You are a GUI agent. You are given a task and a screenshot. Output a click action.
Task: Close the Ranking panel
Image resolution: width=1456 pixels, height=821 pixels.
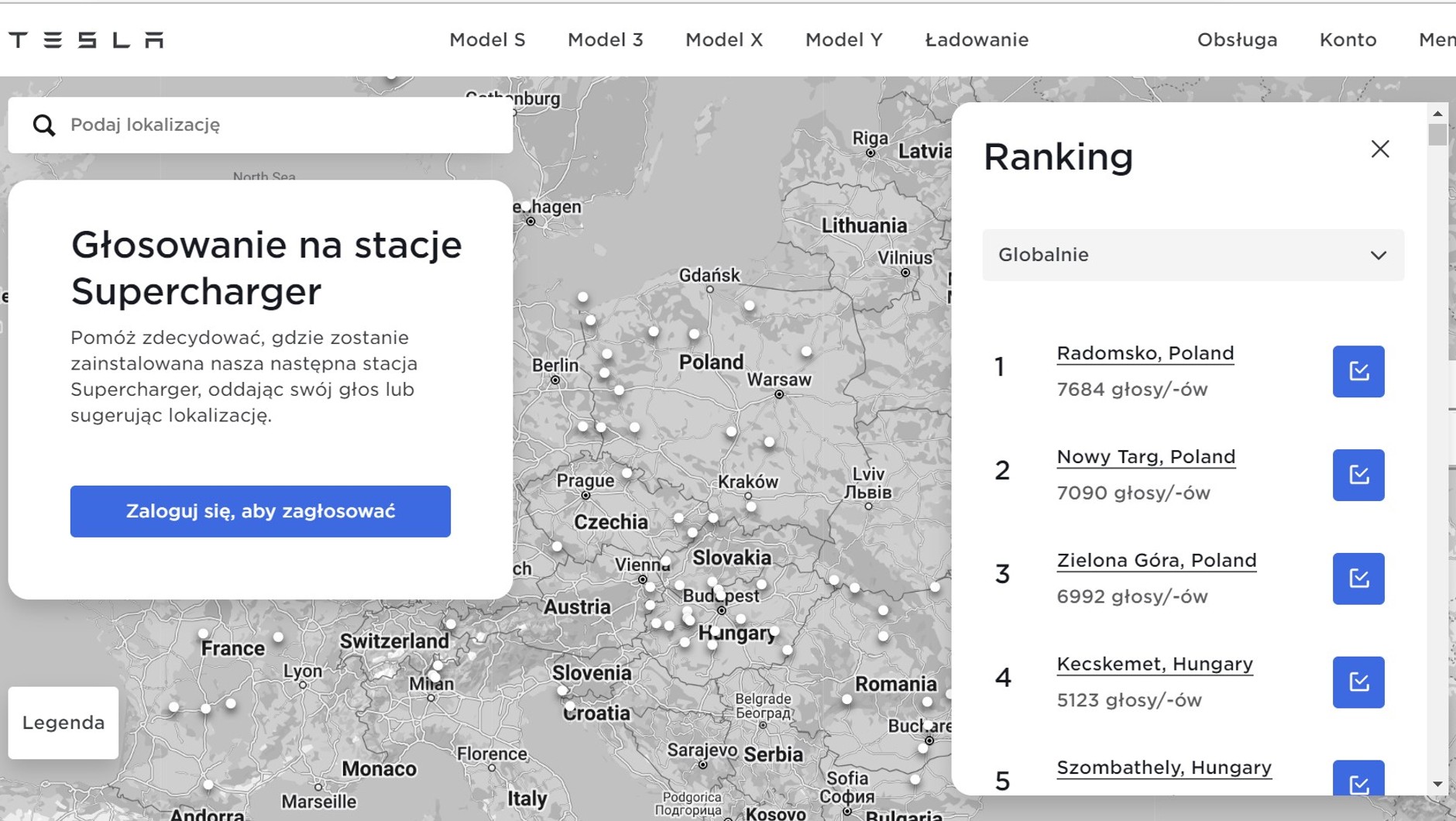tap(1380, 149)
